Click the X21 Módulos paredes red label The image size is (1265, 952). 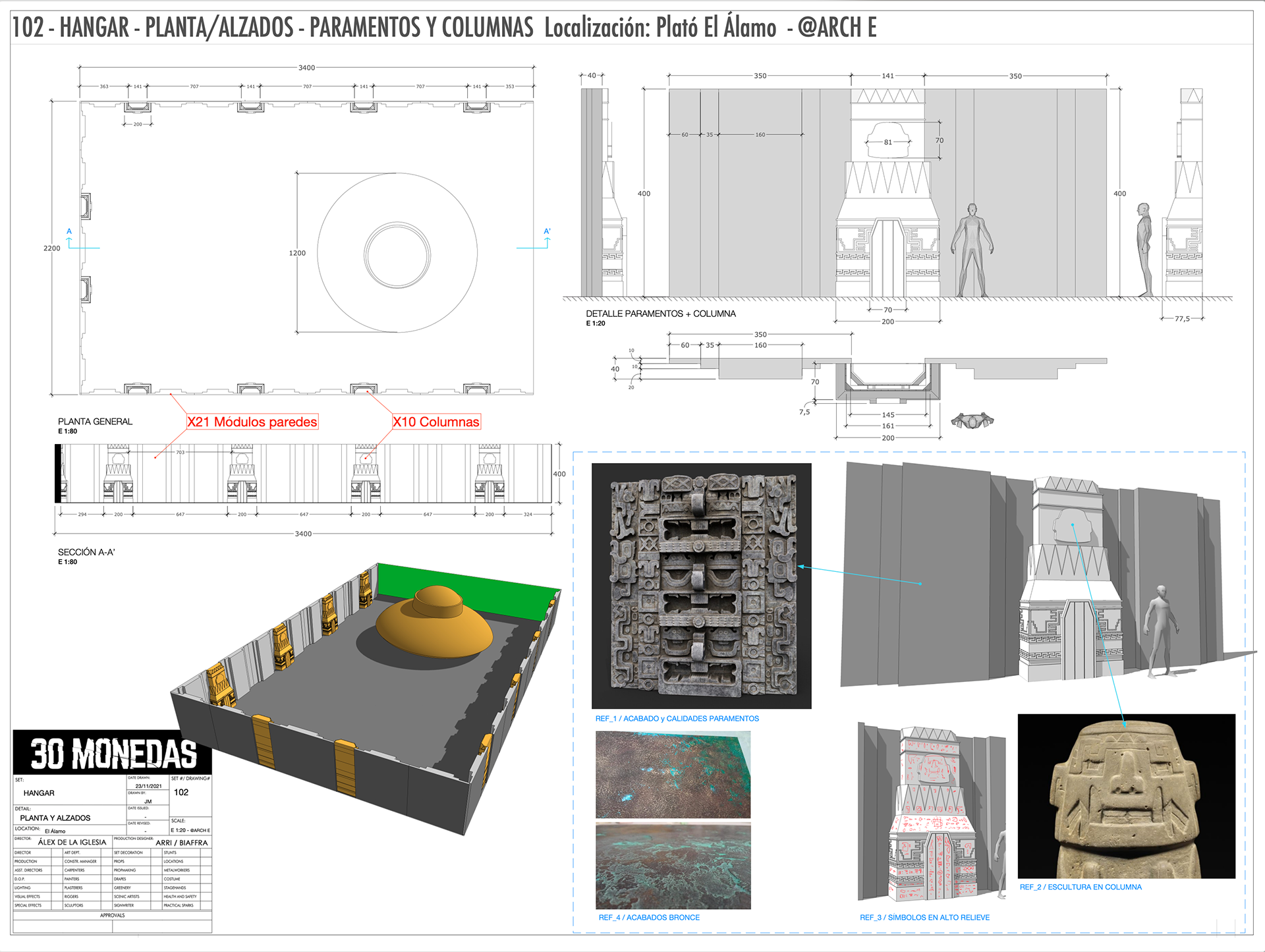(252, 422)
